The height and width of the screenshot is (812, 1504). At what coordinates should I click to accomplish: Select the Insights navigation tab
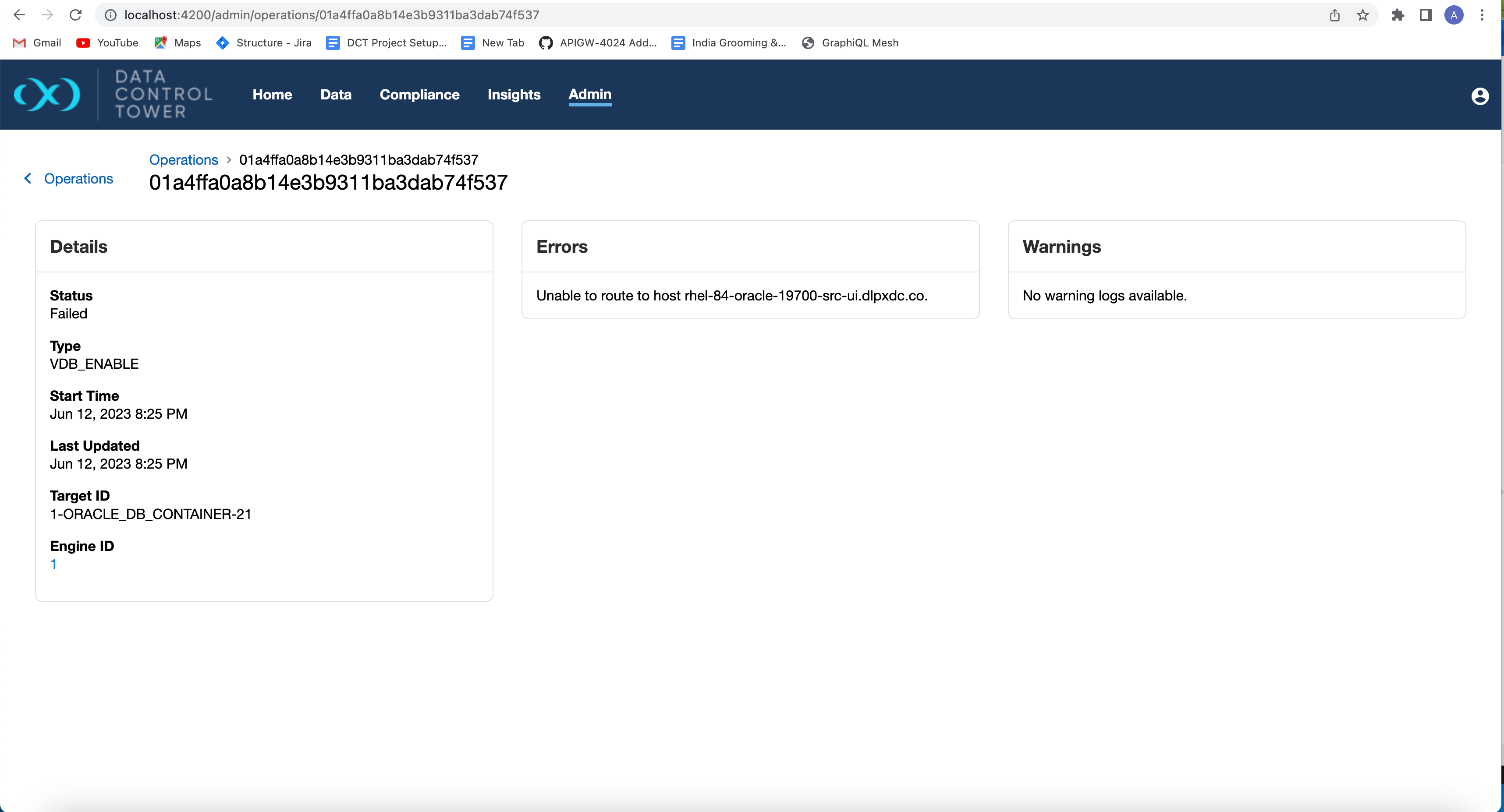[514, 95]
